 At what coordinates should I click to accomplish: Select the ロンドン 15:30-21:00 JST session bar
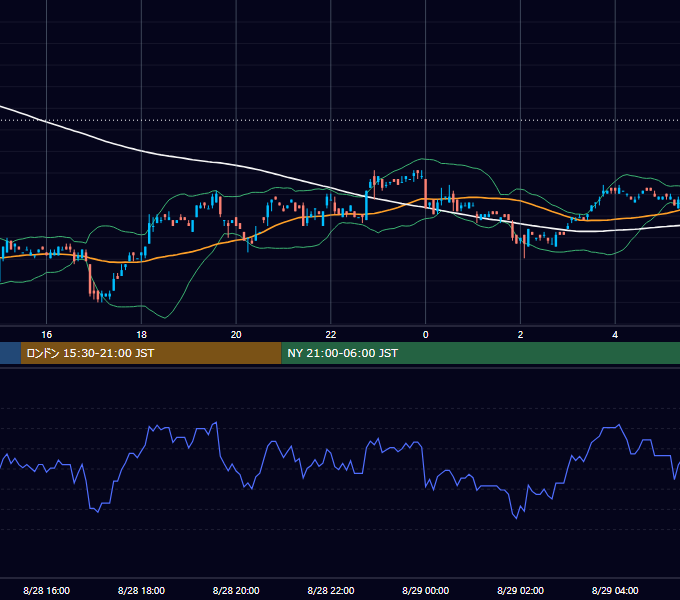[151, 353]
